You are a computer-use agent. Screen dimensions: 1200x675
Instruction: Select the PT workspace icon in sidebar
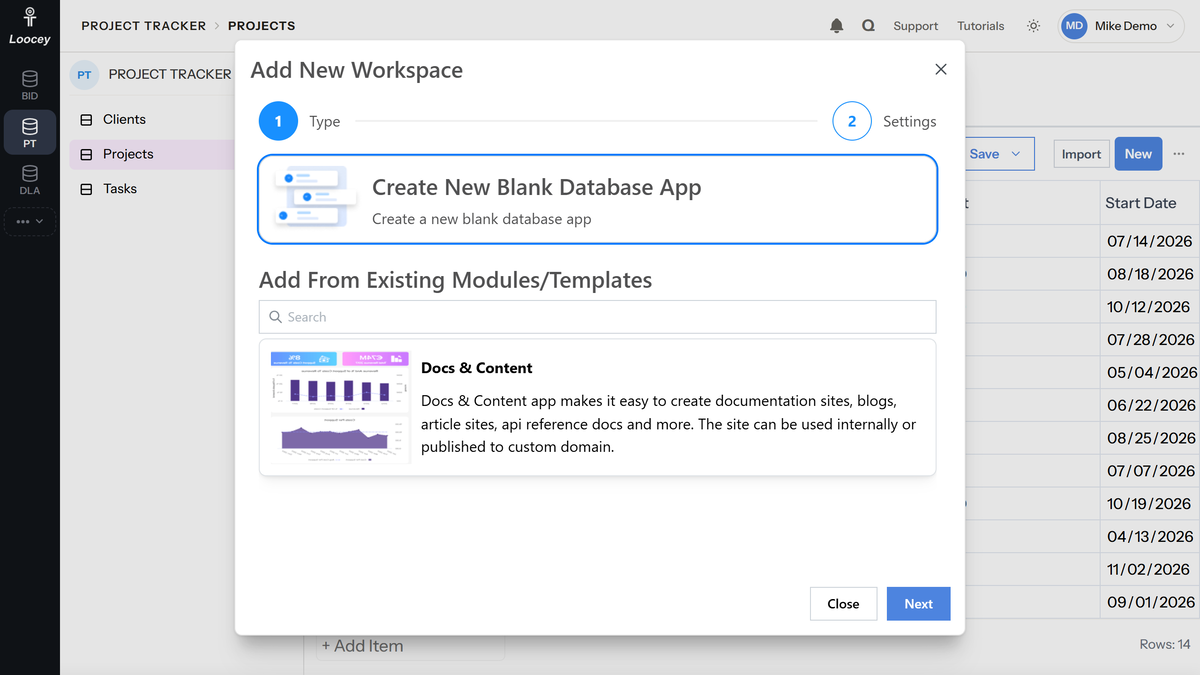[30, 133]
